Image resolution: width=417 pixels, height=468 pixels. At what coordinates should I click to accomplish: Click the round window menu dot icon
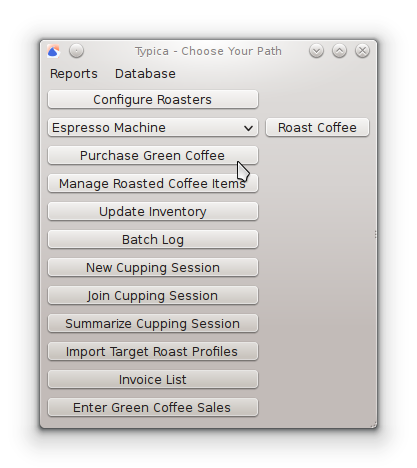pyautogui.click(x=76, y=51)
